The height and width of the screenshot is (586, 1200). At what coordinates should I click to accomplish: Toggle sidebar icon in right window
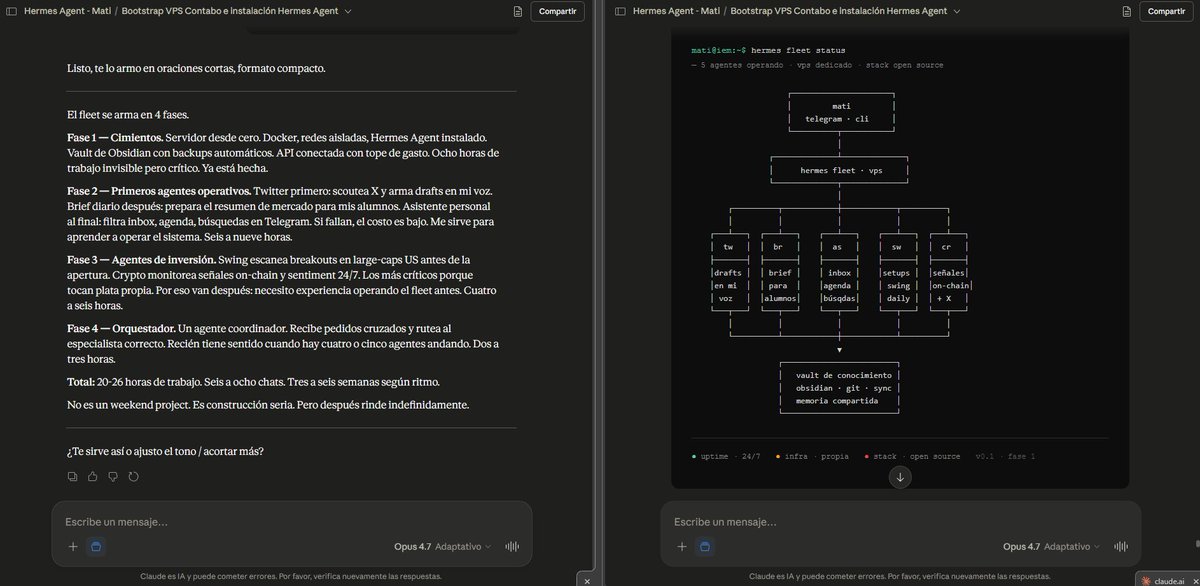(x=620, y=11)
